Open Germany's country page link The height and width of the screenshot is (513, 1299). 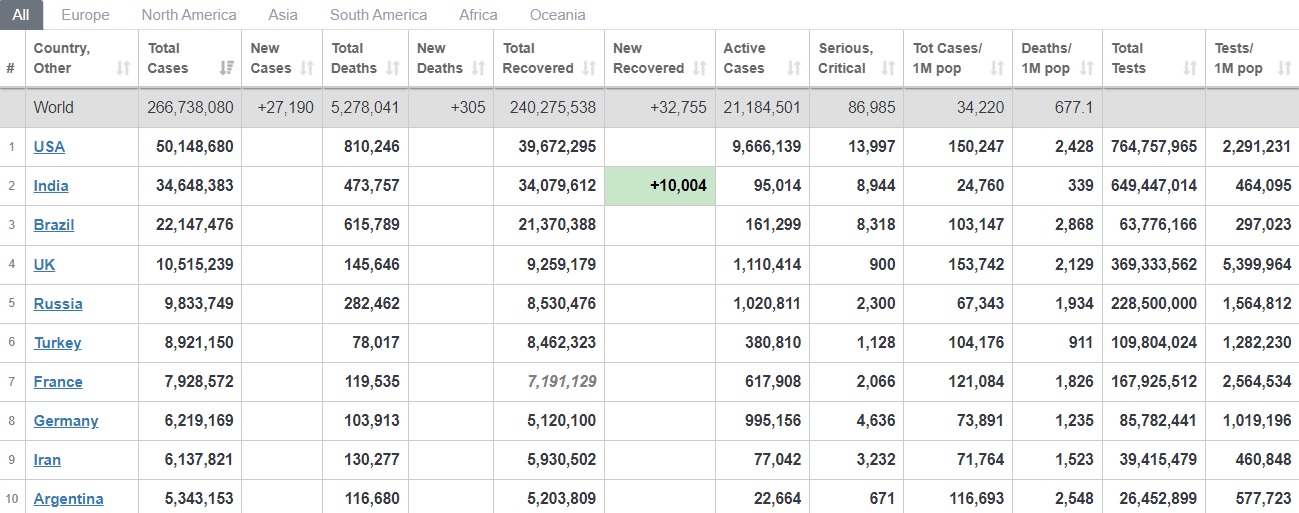tap(66, 420)
